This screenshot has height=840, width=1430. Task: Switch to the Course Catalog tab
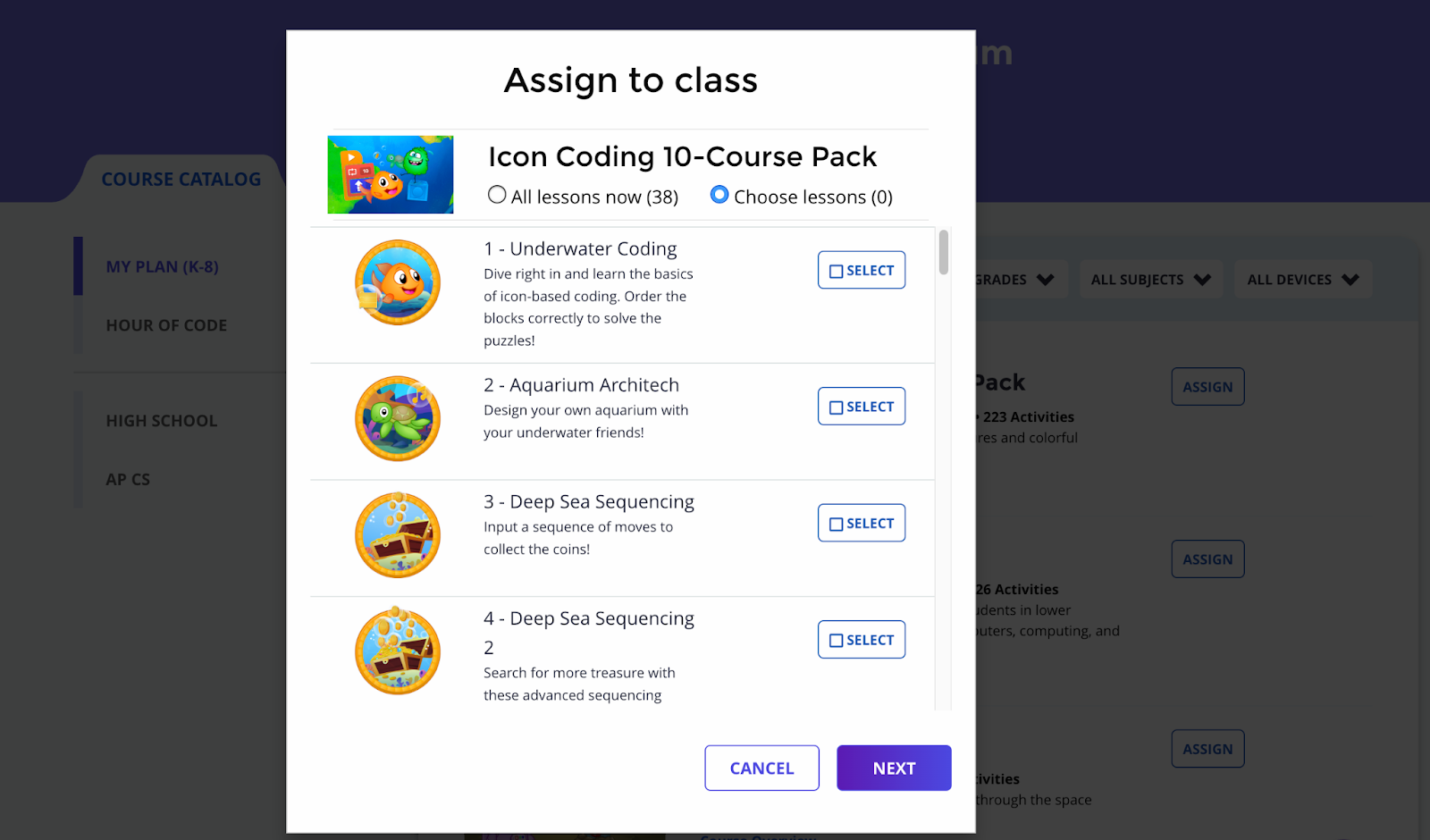click(181, 180)
